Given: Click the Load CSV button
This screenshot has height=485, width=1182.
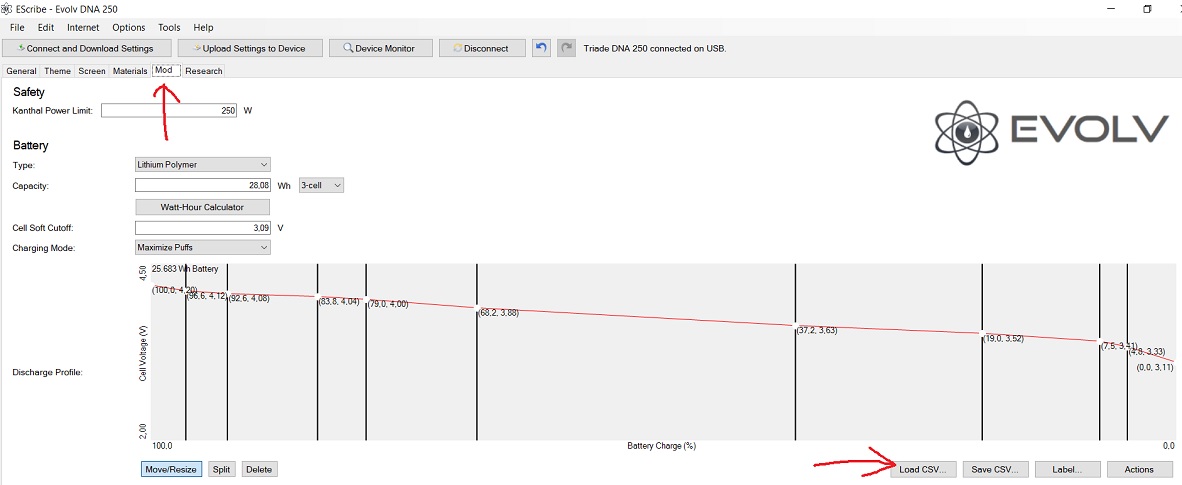Looking at the screenshot, I should point(922,469).
